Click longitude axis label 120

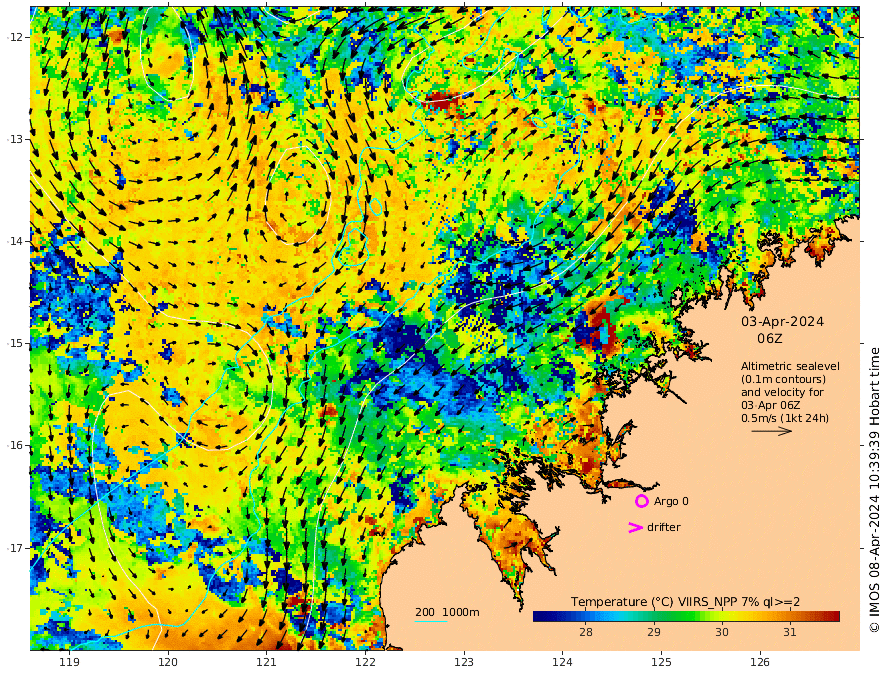[168, 662]
